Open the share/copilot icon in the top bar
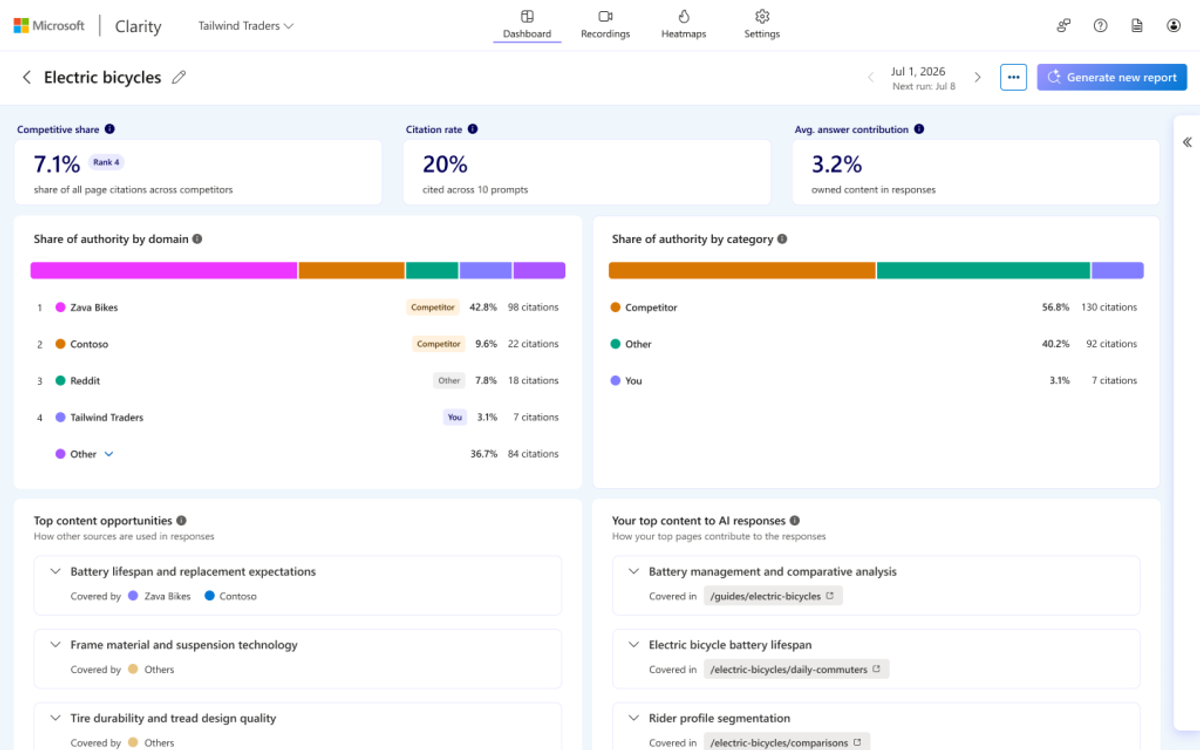The image size is (1200, 750). click(x=1064, y=26)
